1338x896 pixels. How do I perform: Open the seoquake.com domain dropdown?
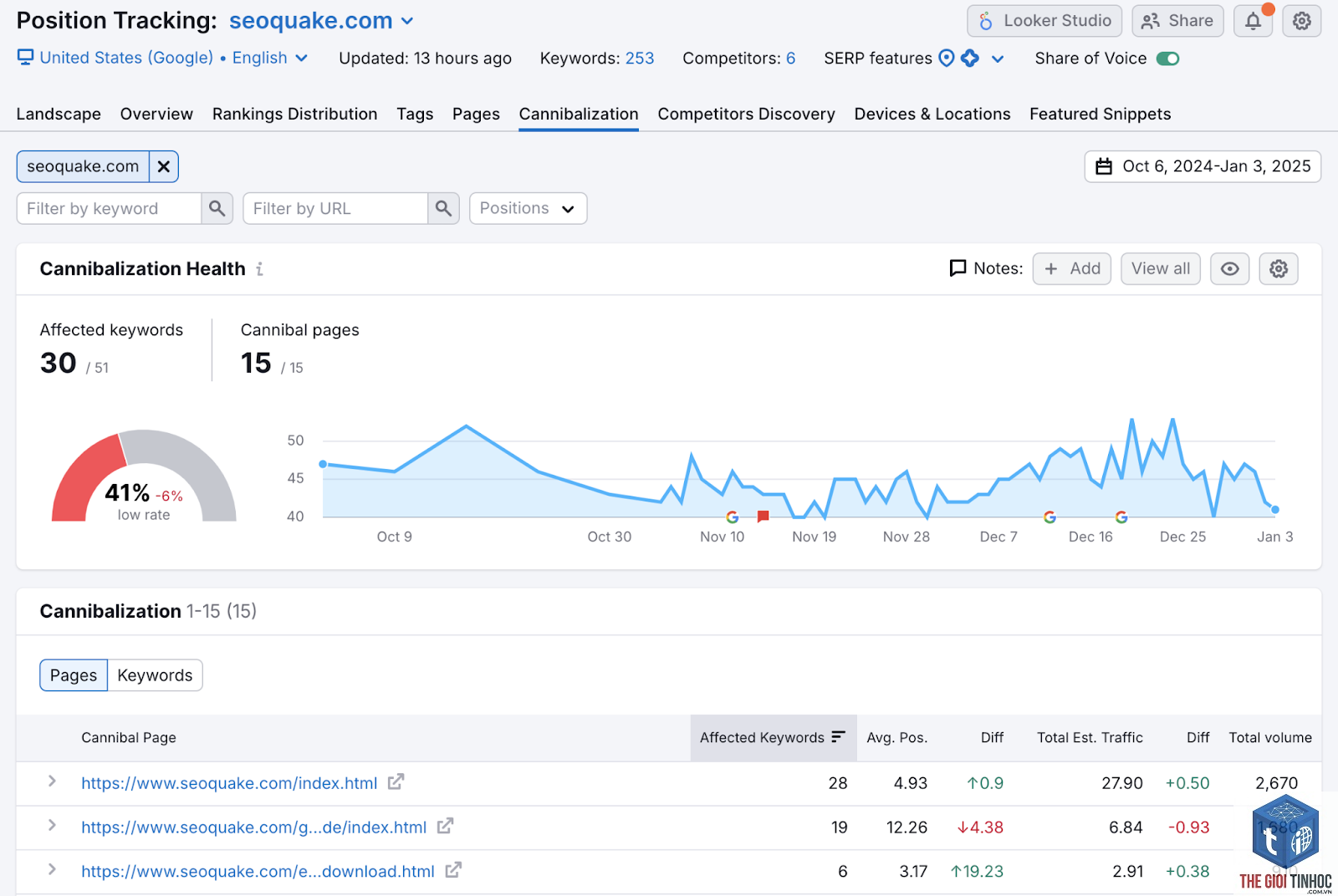click(321, 21)
